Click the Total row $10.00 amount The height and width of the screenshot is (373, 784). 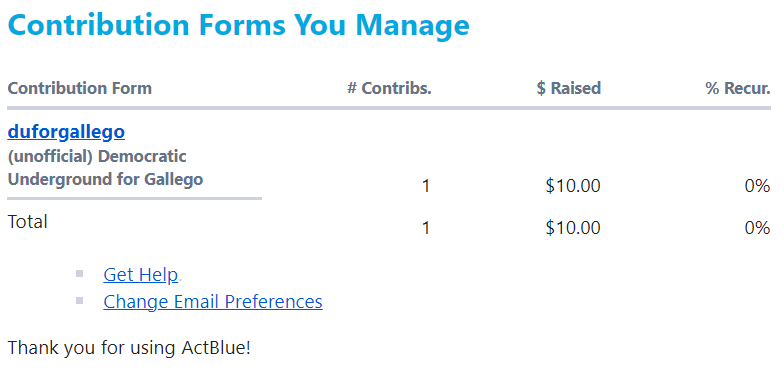tap(573, 228)
